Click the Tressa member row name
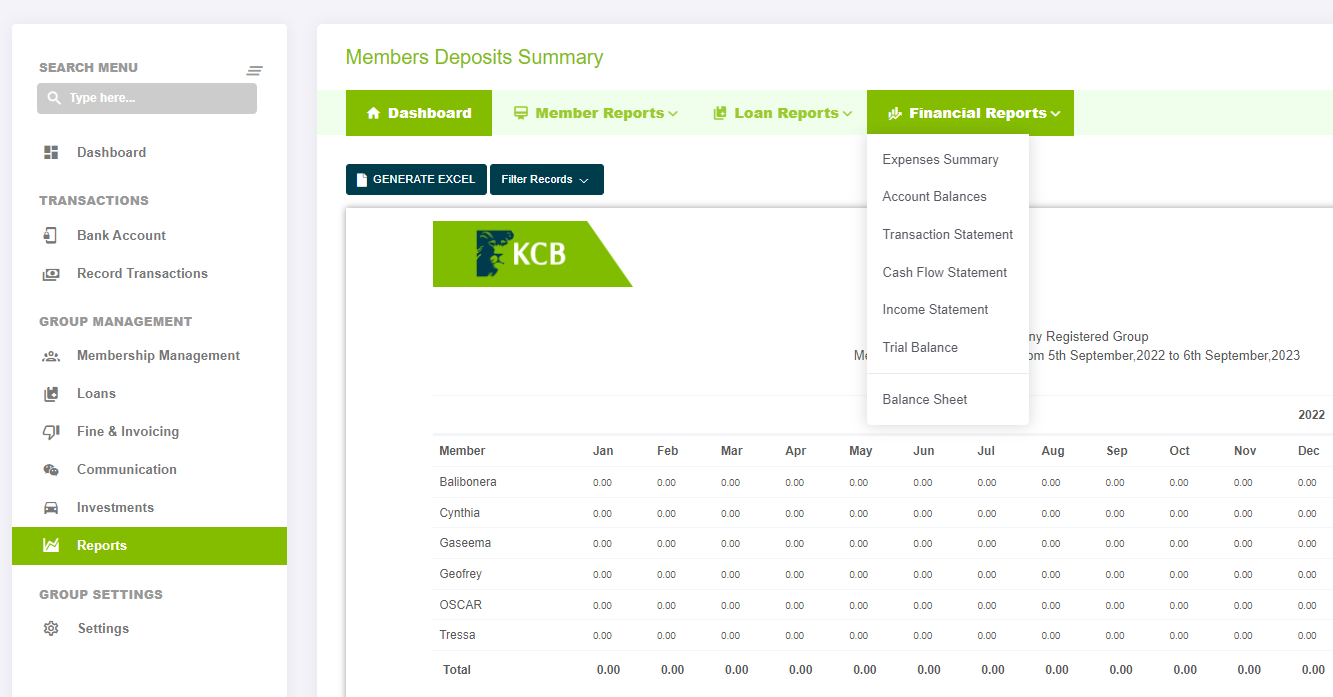Image resolution: width=1333 pixels, height=697 pixels. pos(457,635)
